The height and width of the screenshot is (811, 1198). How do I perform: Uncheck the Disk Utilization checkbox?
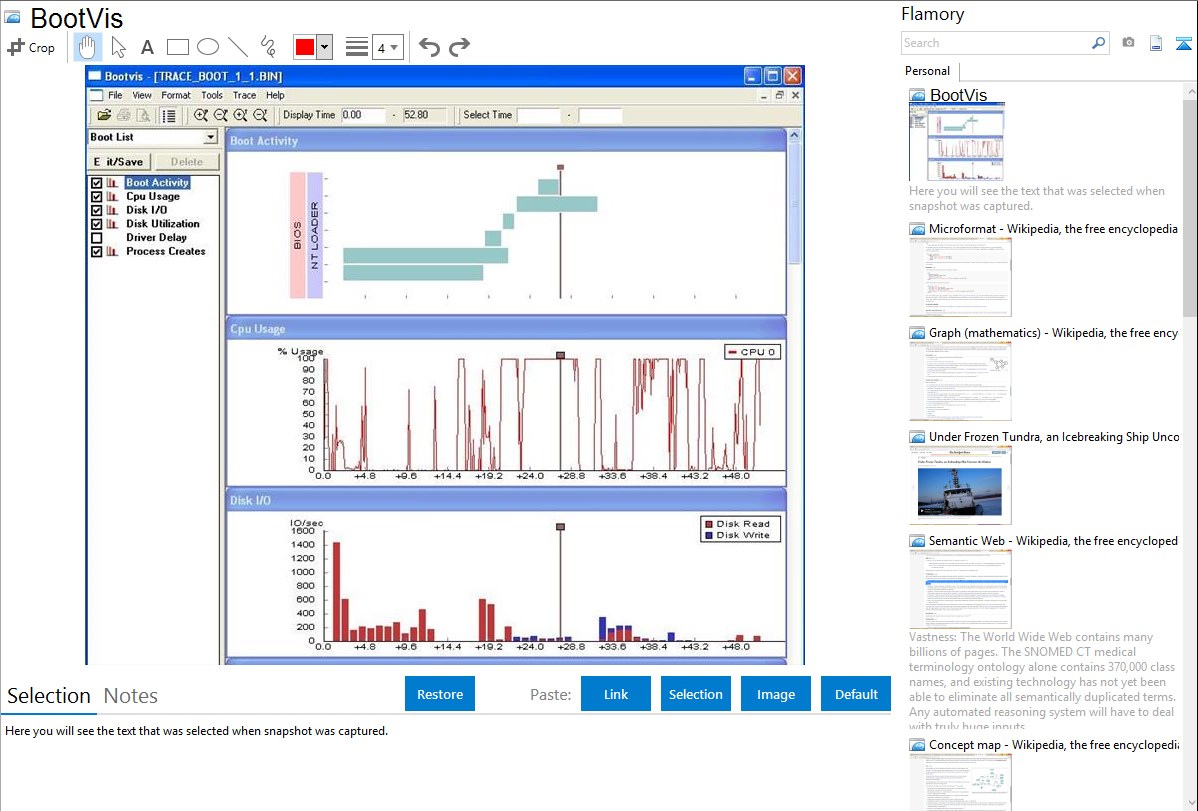[96, 224]
